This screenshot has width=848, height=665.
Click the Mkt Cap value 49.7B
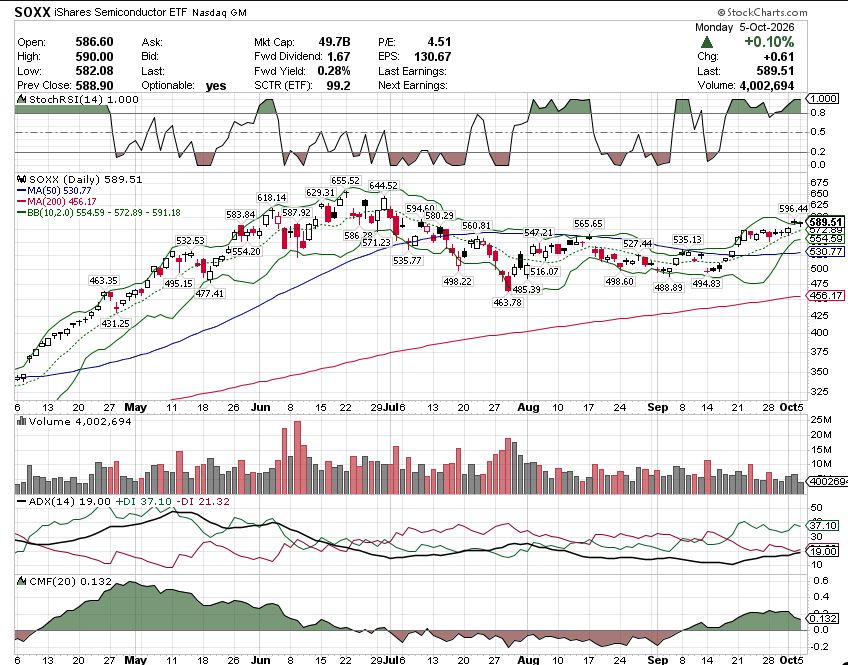pos(334,42)
